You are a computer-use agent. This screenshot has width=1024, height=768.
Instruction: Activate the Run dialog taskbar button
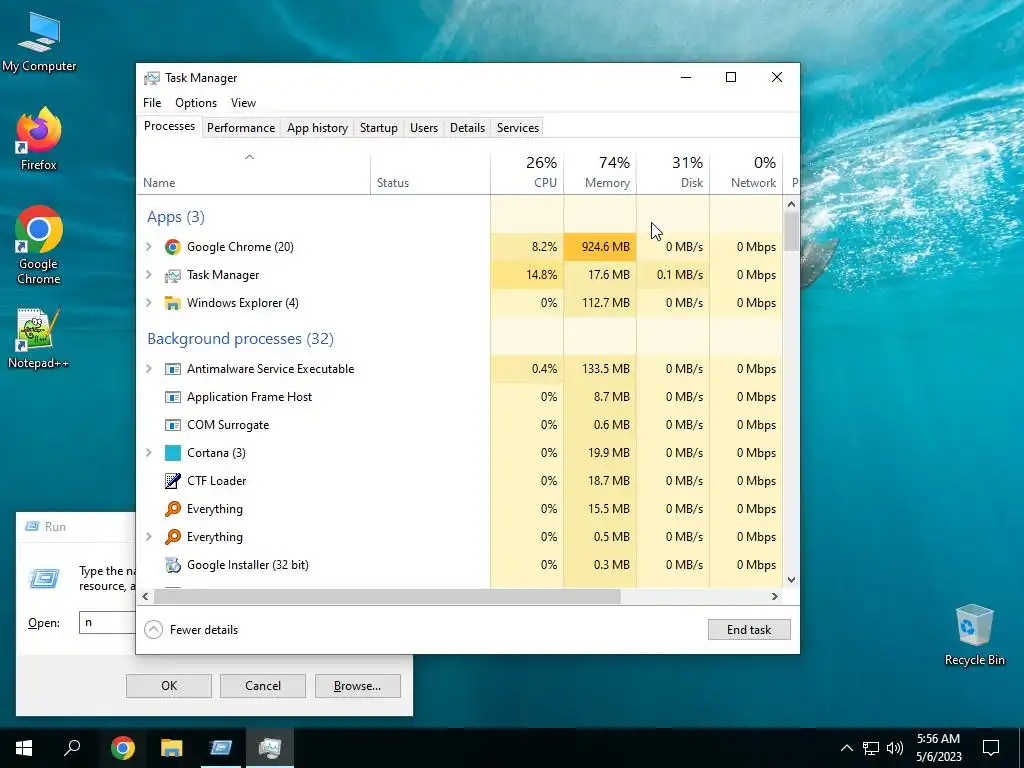[x=221, y=748]
